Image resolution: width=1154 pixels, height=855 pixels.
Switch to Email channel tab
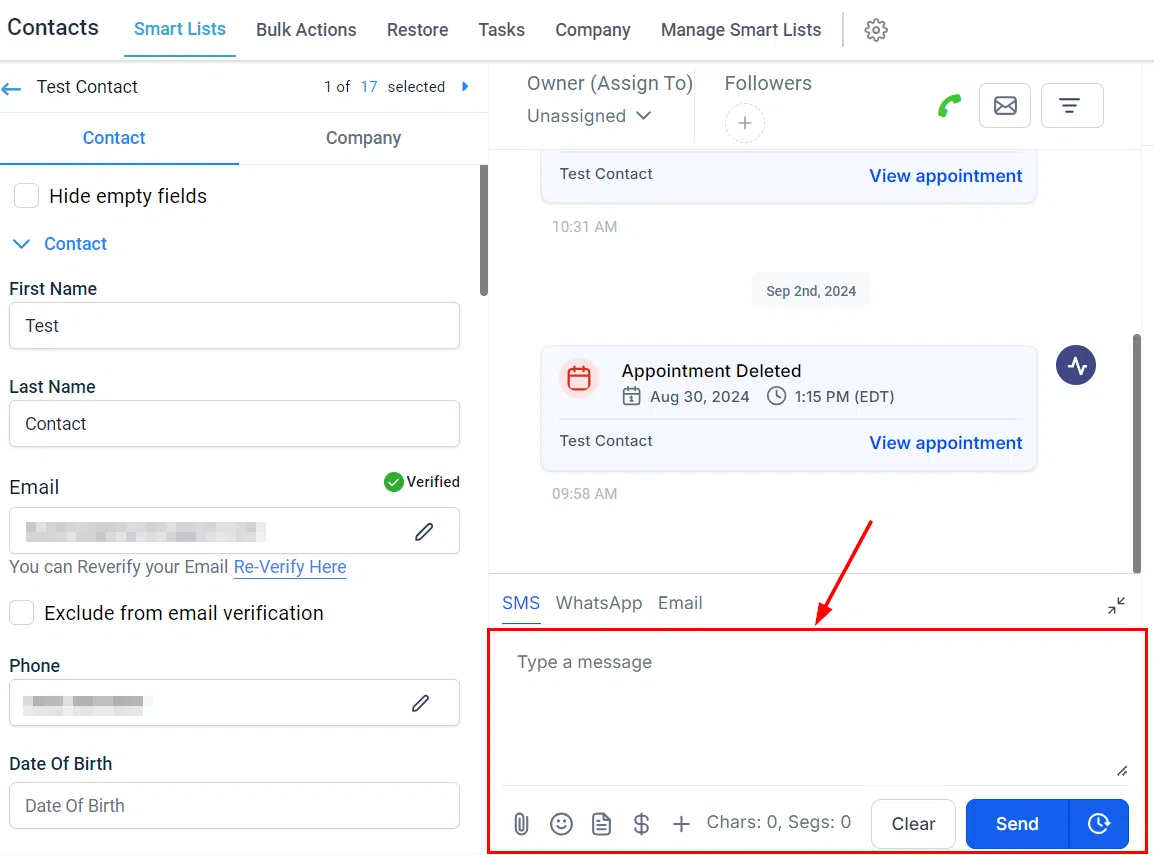click(x=680, y=603)
